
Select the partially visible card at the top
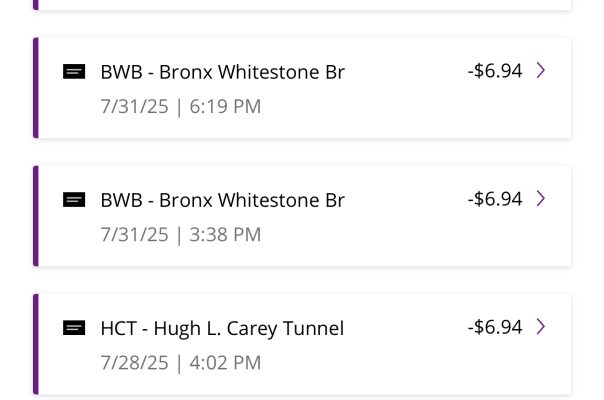tap(300, 4)
